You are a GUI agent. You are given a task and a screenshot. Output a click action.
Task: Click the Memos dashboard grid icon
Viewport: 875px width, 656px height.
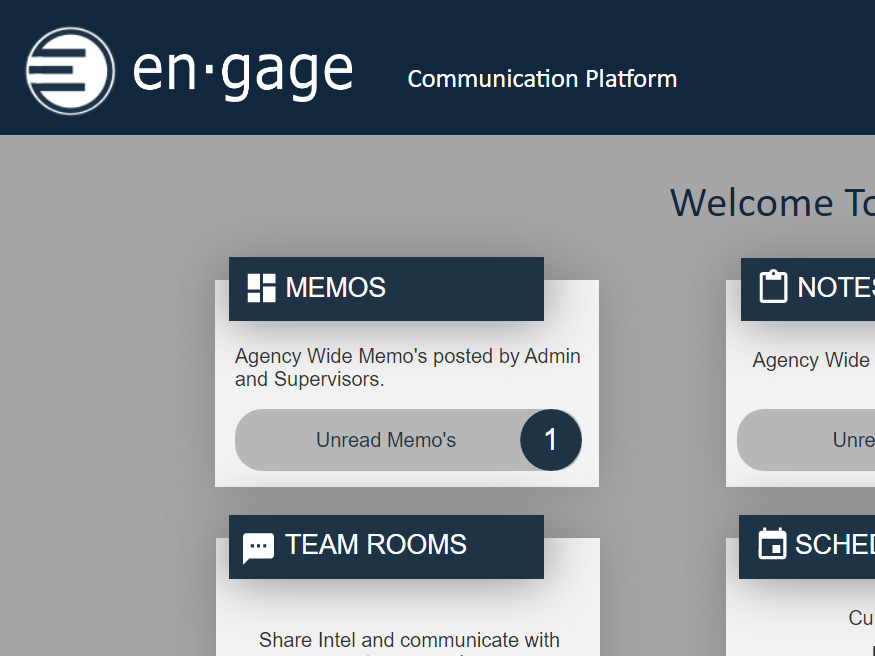point(261,288)
